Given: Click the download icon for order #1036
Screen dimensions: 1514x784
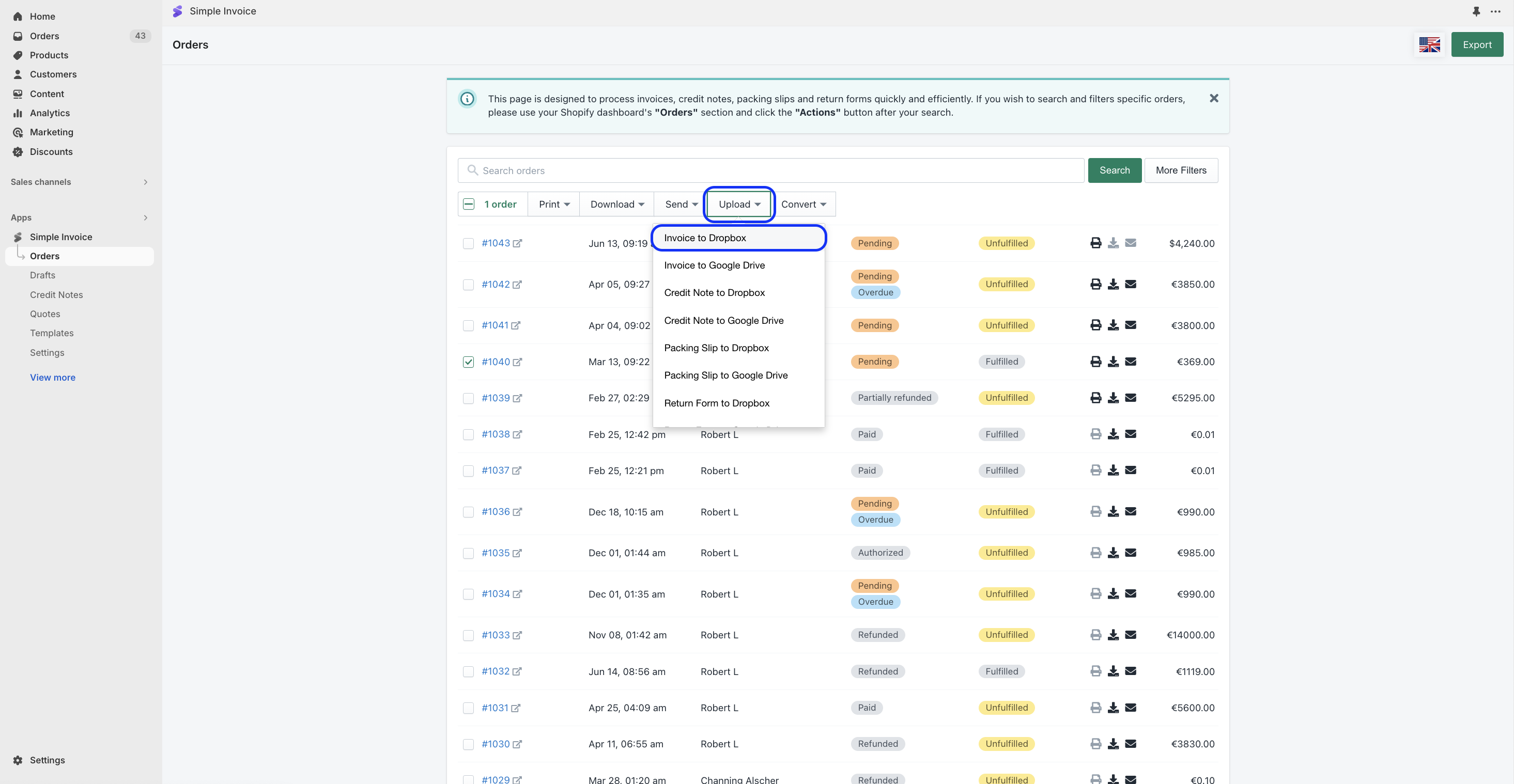Looking at the screenshot, I should pyautogui.click(x=1113, y=511).
